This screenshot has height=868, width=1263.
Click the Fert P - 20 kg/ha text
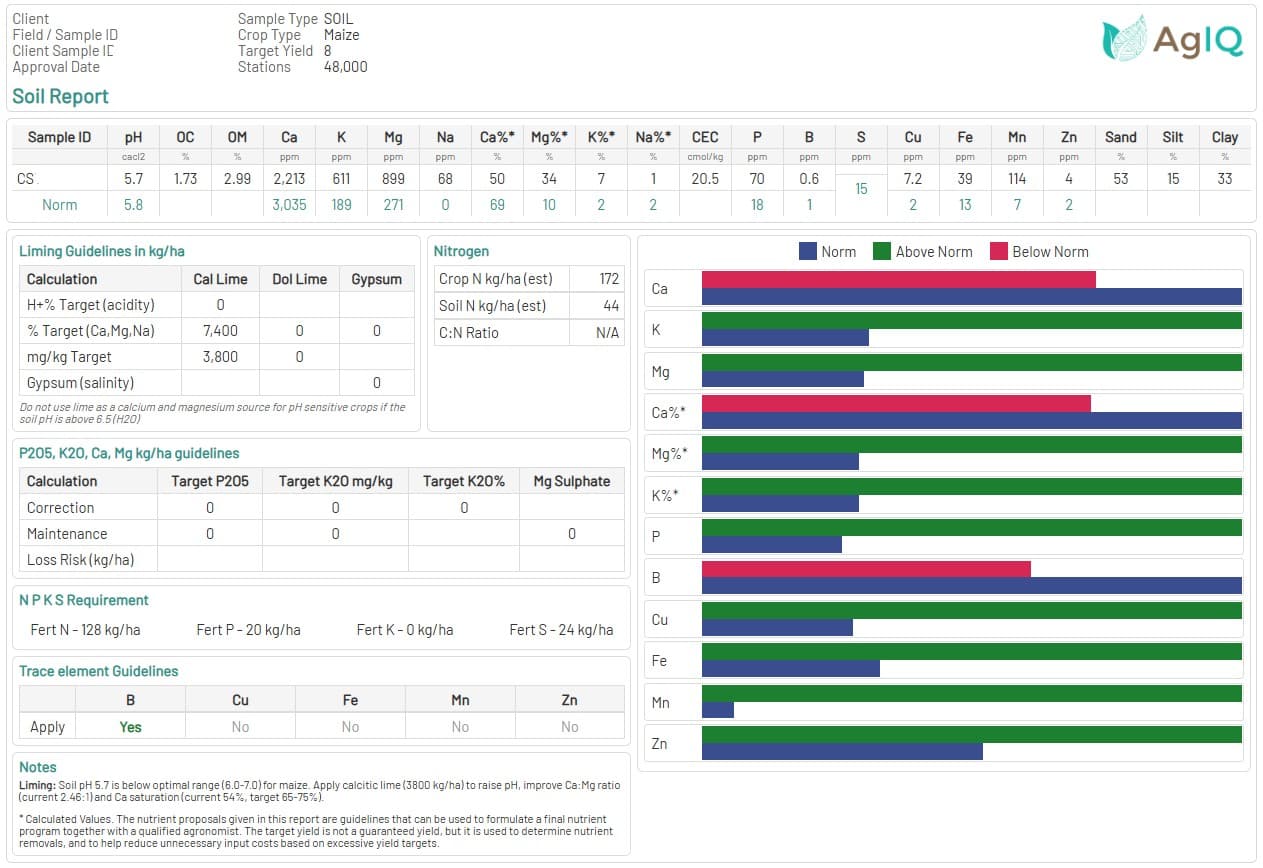coord(249,630)
